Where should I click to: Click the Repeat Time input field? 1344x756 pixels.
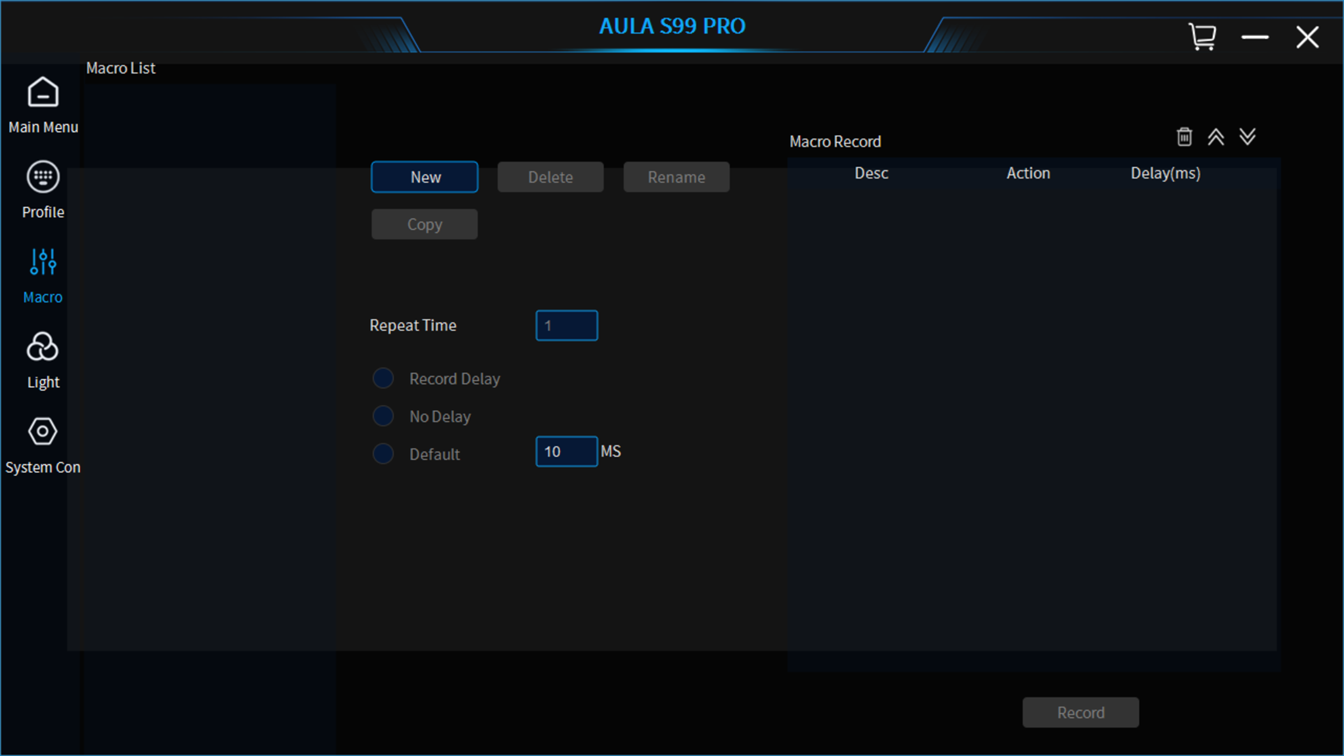pos(566,326)
